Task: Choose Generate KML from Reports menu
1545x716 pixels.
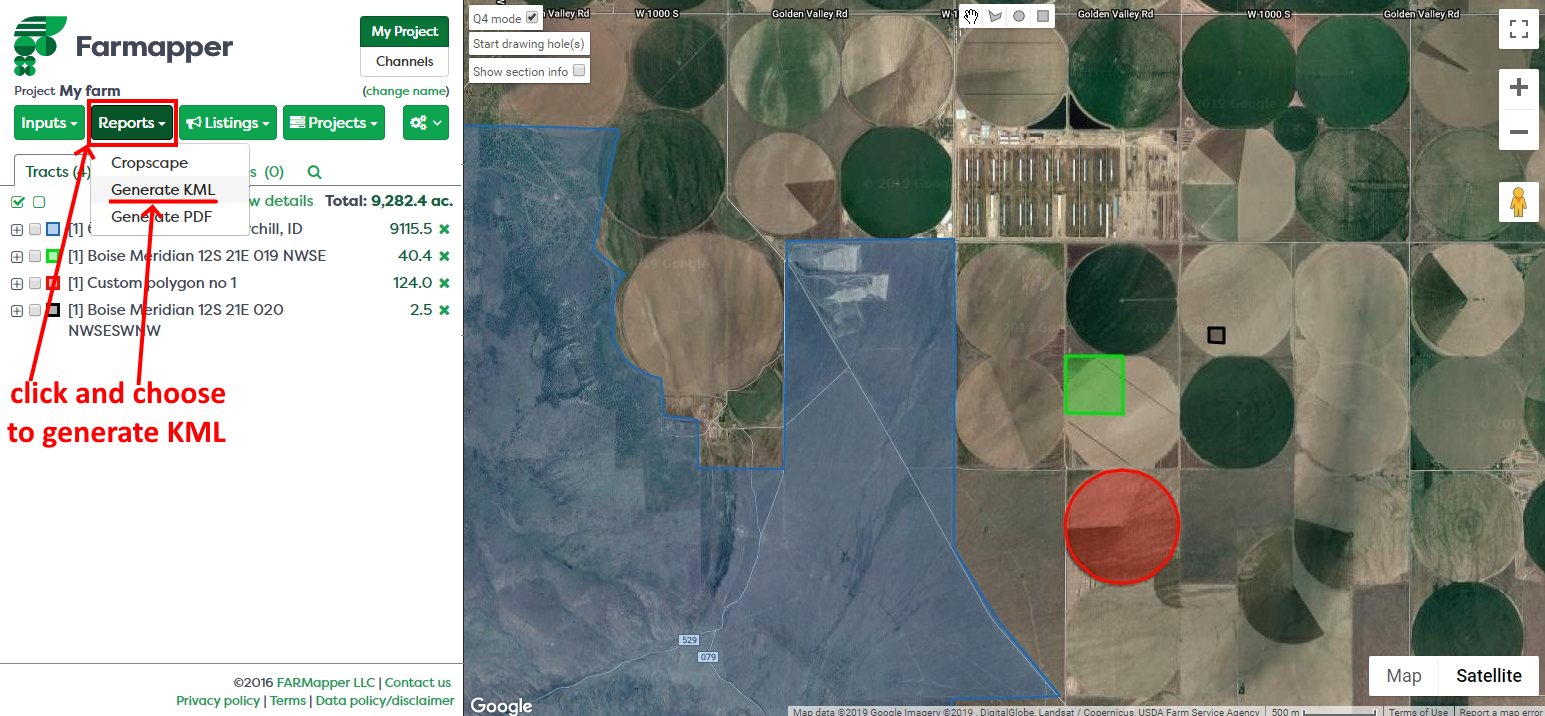Action: pyautogui.click(x=163, y=190)
